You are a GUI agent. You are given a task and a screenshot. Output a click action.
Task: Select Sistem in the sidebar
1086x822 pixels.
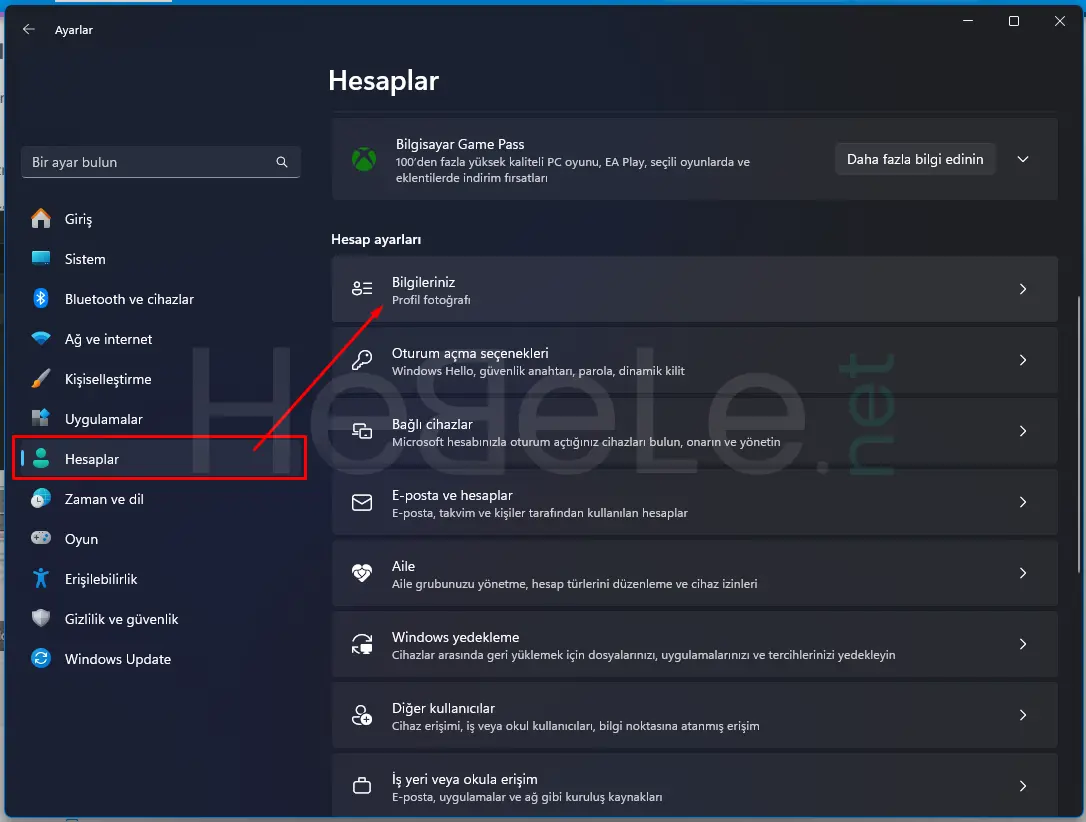tap(160, 259)
